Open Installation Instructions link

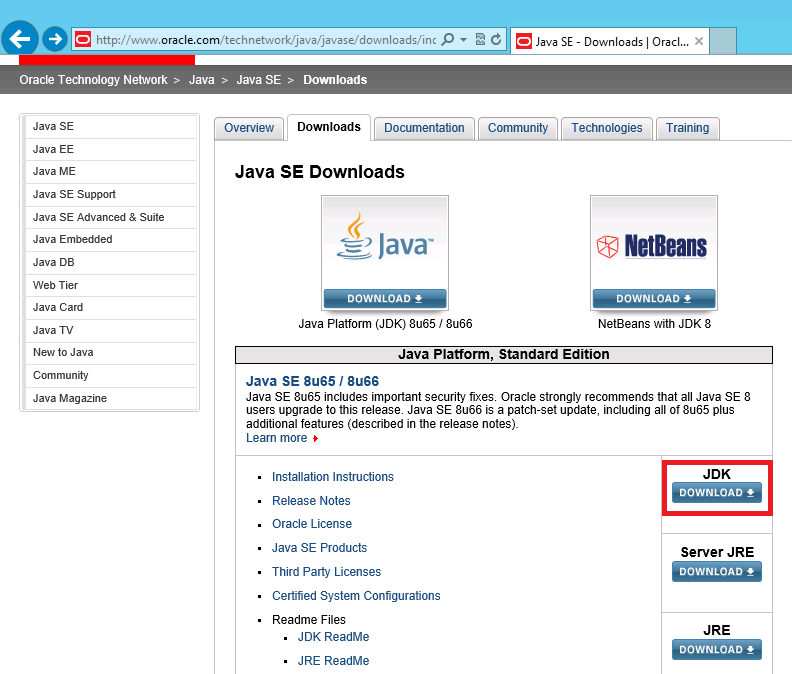pyautogui.click(x=333, y=476)
